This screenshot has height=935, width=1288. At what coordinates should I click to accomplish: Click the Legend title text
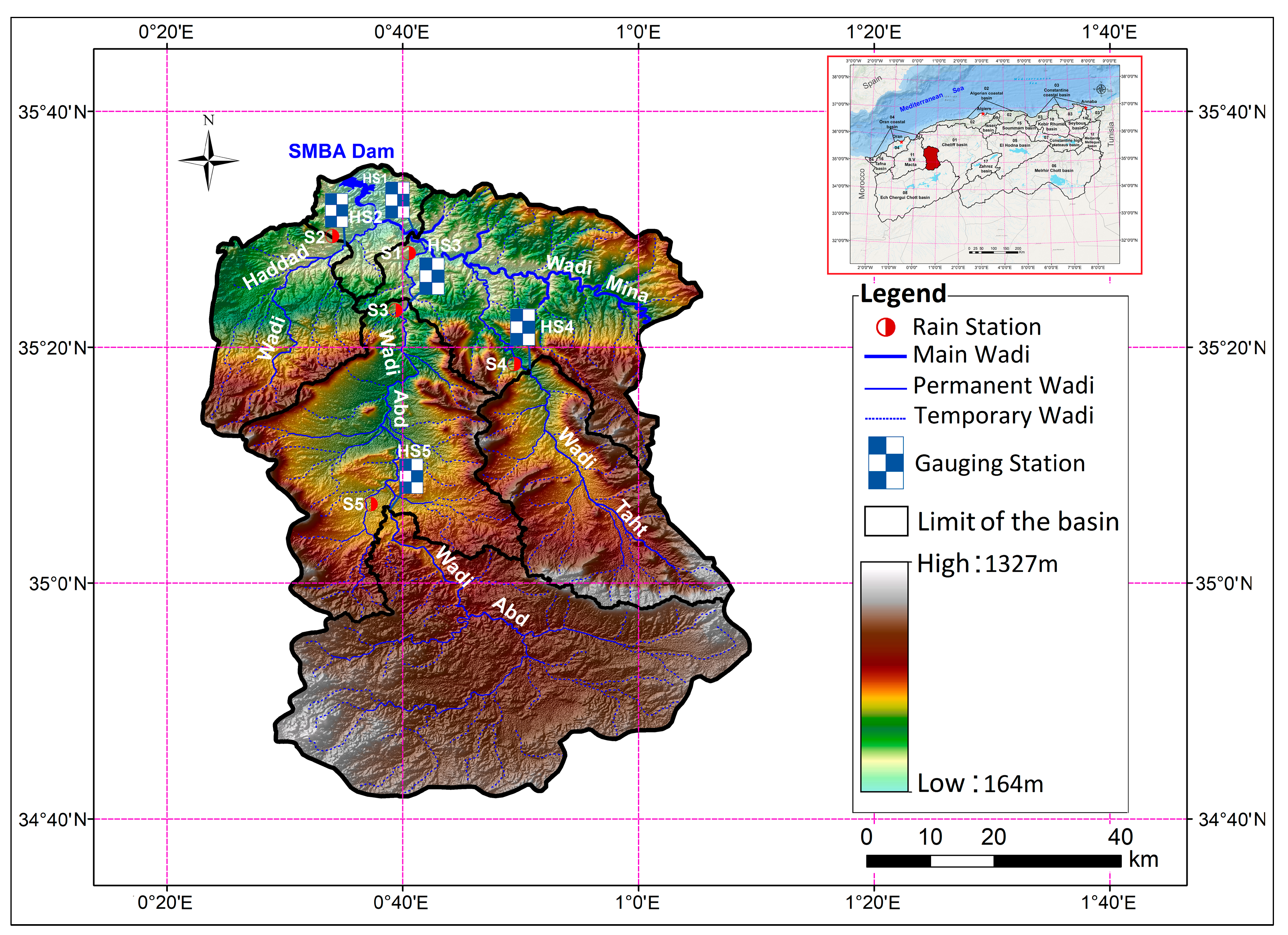[x=903, y=294]
